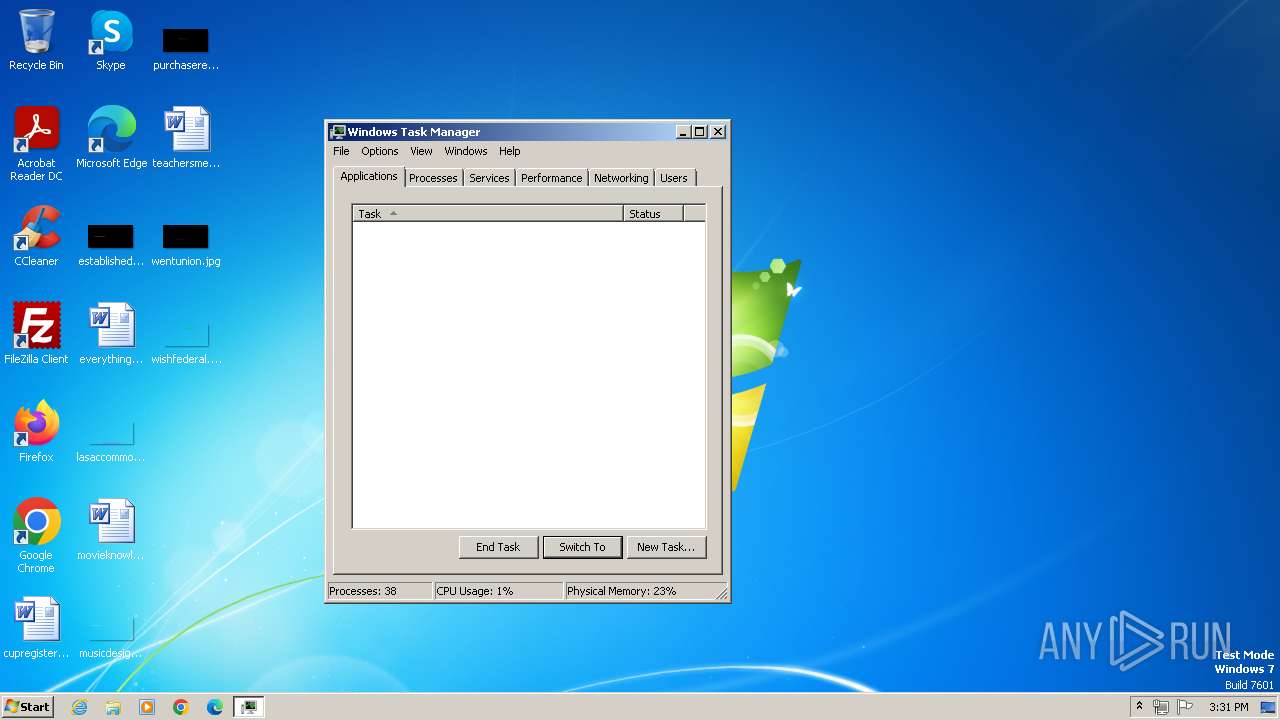Open CCleaner desktop shortcut
The width and height of the screenshot is (1280, 720).
[x=36, y=236]
